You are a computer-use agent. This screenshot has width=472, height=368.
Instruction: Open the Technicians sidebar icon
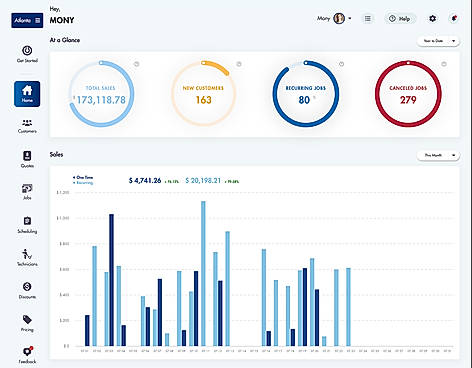(27, 254)
